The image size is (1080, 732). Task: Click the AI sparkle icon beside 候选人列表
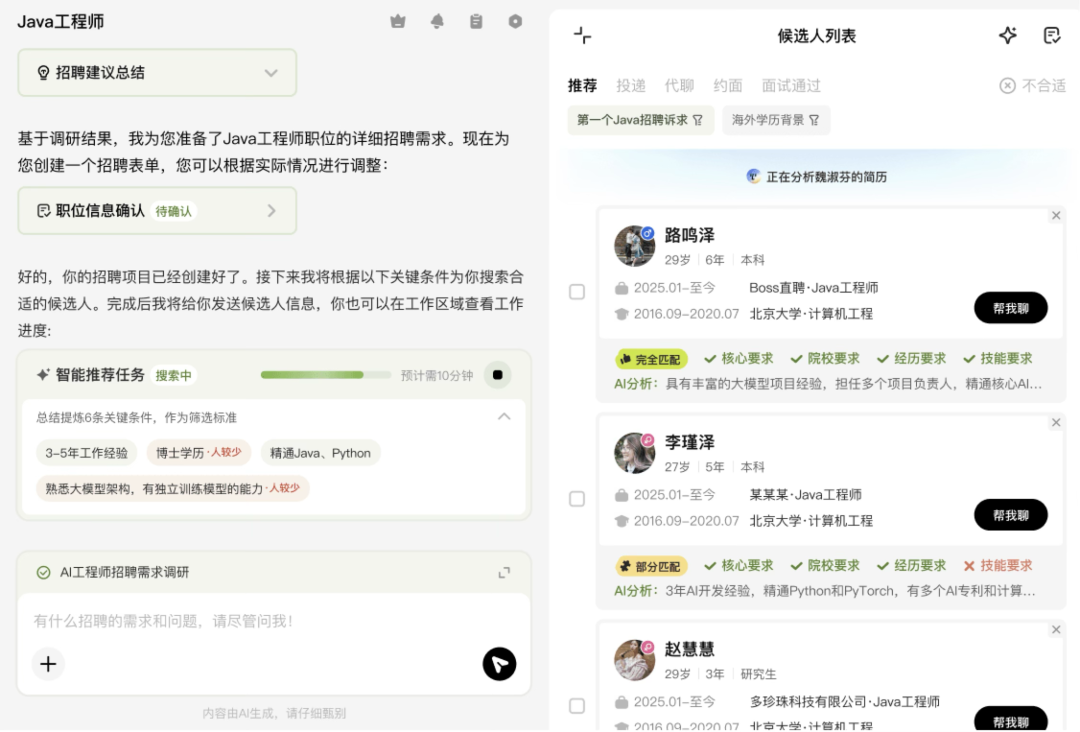pos(1008,35)
